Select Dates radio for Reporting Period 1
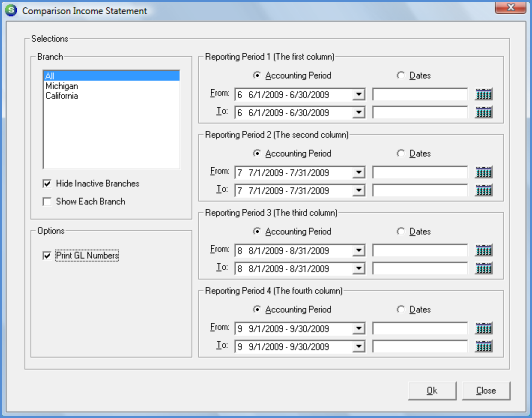Viewport: 532px width, 418px height. tap(401, 75)
